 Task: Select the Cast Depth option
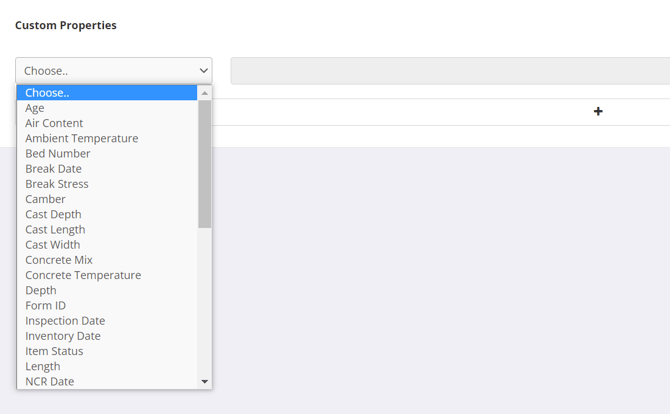coord(53,214)
